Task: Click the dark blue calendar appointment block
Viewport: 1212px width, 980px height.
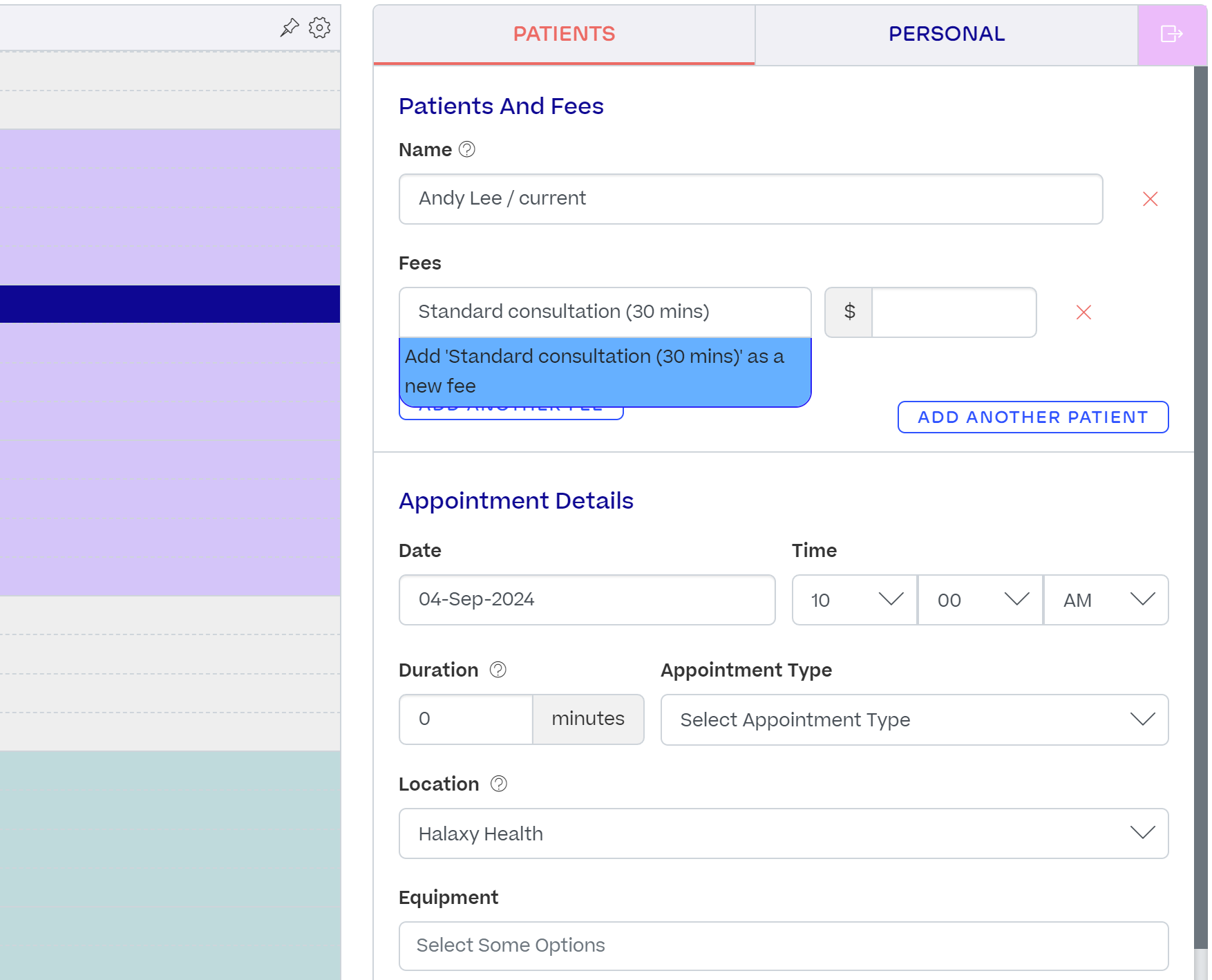Action: pyautogui.click(x=170, y=304)
